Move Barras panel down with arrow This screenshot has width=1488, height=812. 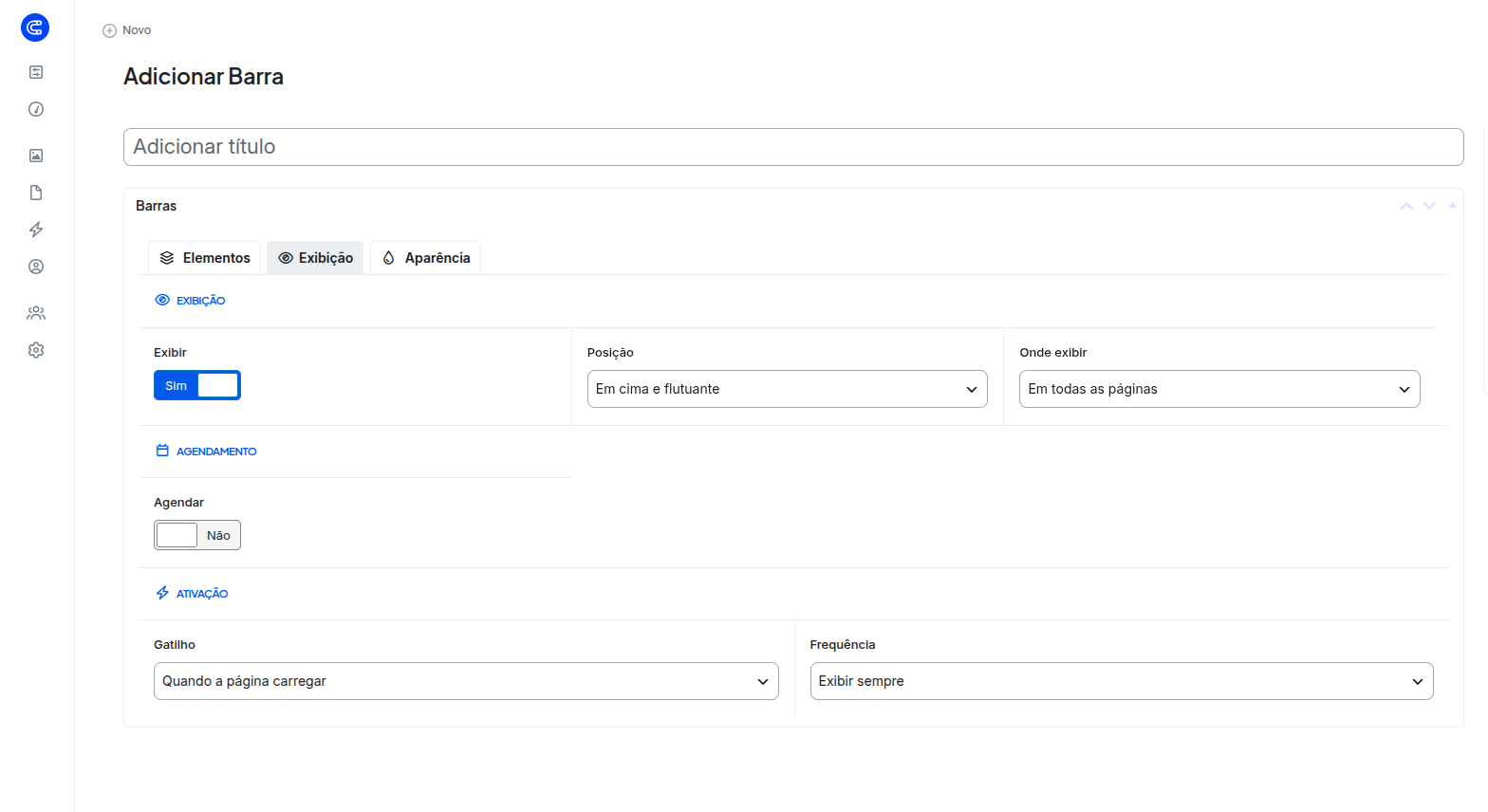pos(1429,206)
